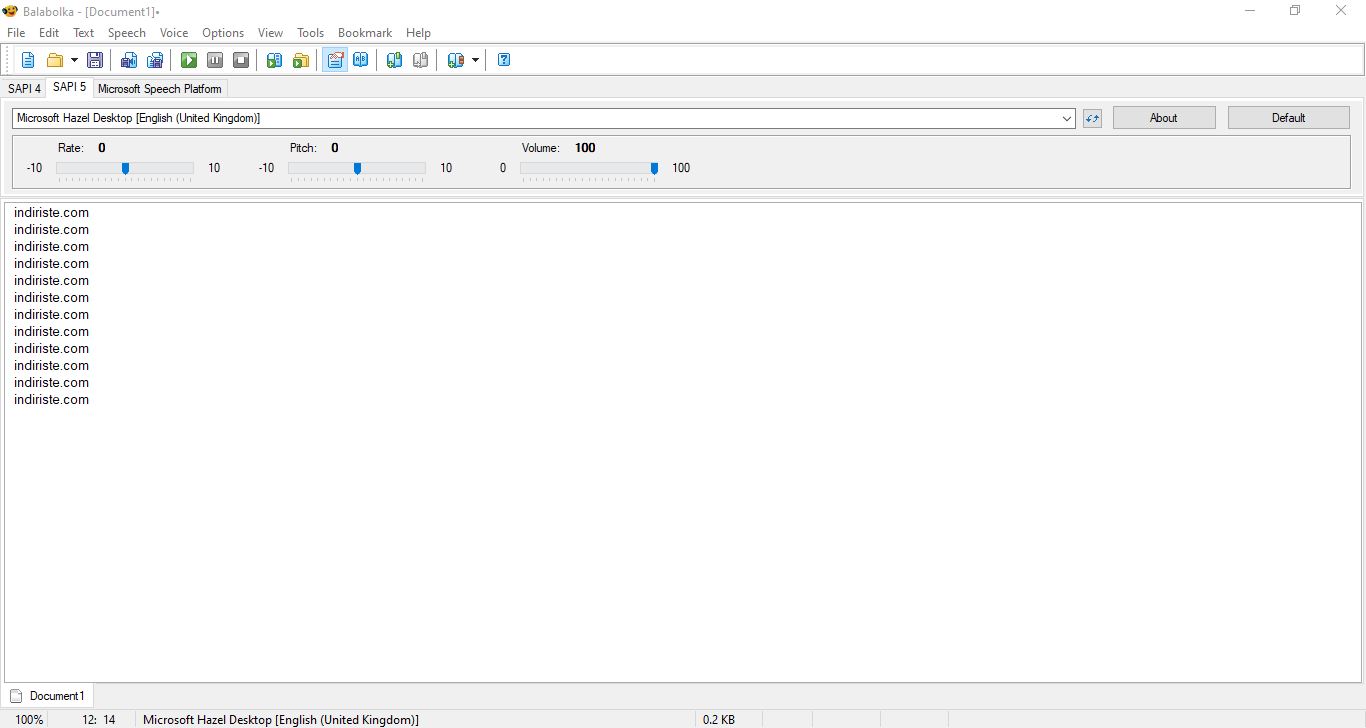Click the open book AB dictionary icon

[x=361, y=60]
